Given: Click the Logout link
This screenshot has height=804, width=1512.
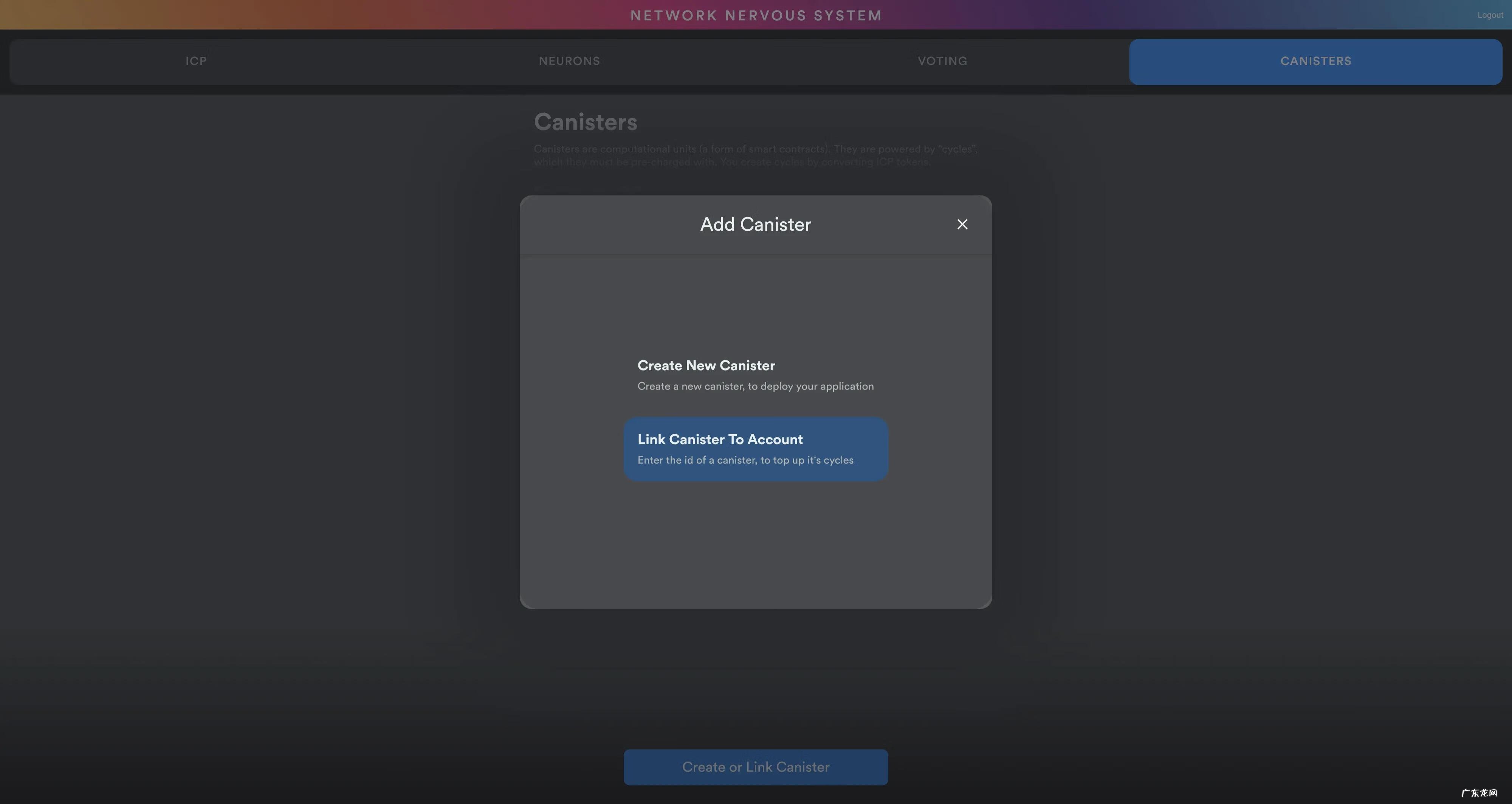Looking at the screenshot, I should (1490, 15).
